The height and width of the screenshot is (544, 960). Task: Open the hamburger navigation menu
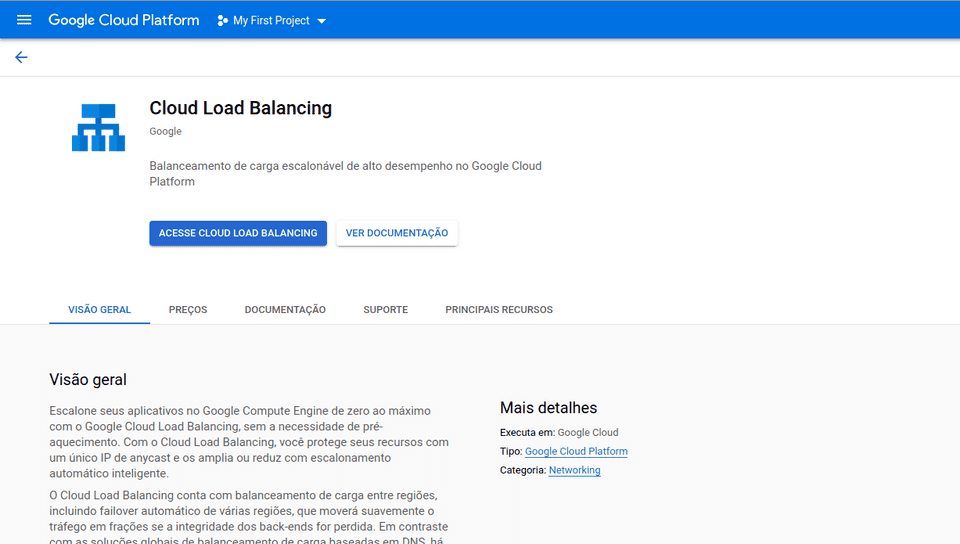coord(24,20)
